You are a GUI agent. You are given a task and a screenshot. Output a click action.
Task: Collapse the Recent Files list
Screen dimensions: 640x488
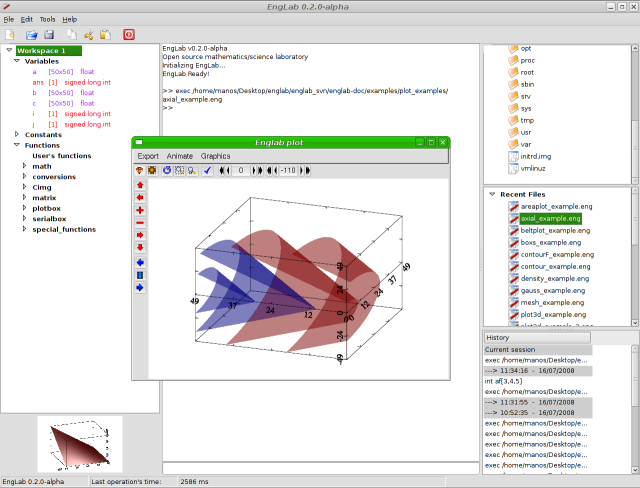coord(491,194)
